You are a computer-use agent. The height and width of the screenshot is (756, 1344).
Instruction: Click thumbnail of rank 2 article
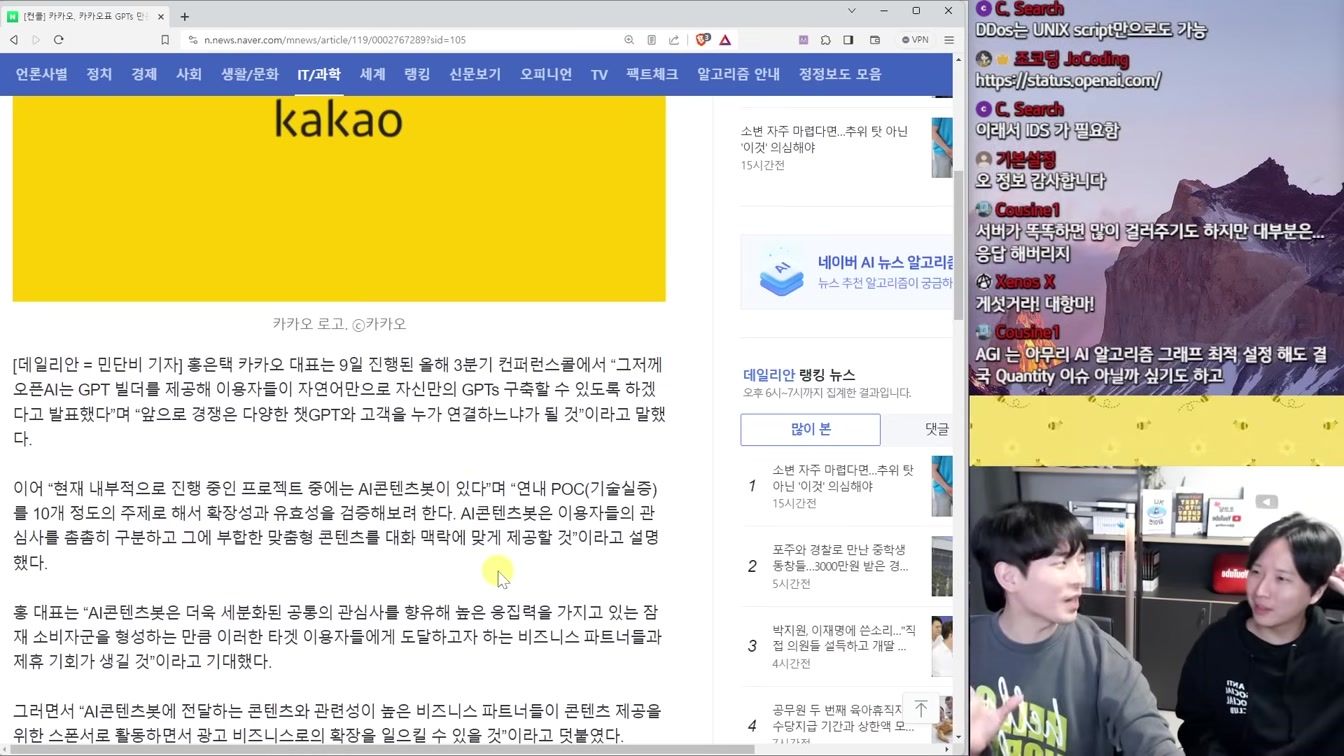pos(942,567)
